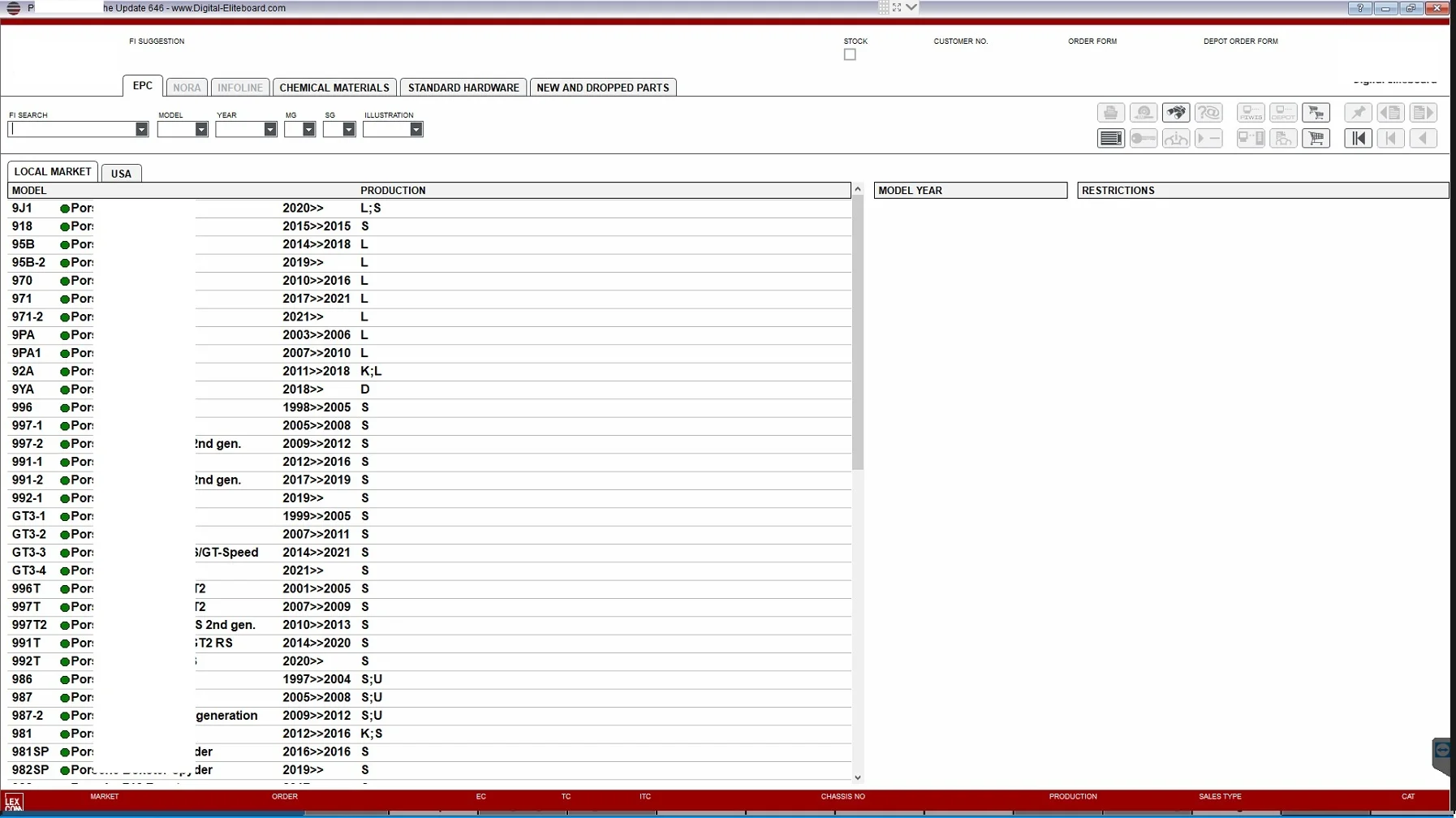Open the binoculars search tool

[x=1176, y=113]
